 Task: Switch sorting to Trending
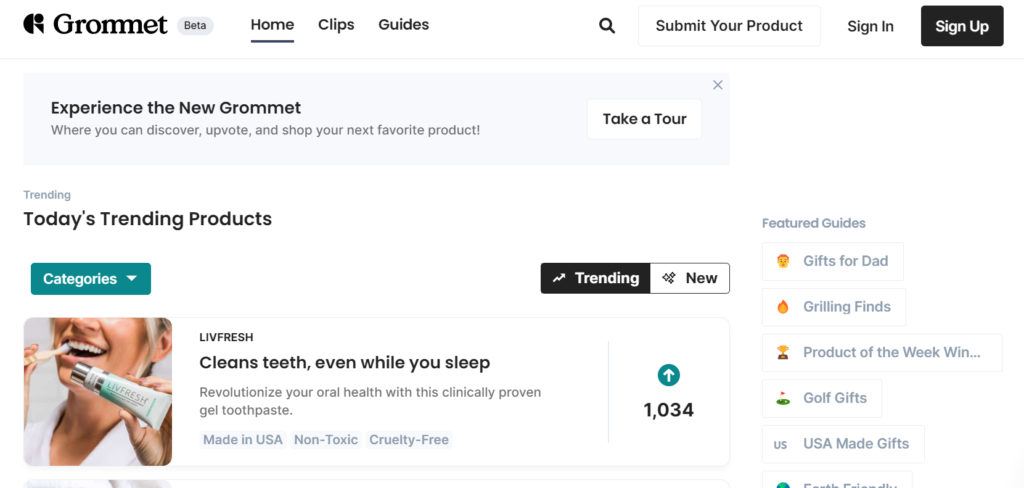coord(596,278)
